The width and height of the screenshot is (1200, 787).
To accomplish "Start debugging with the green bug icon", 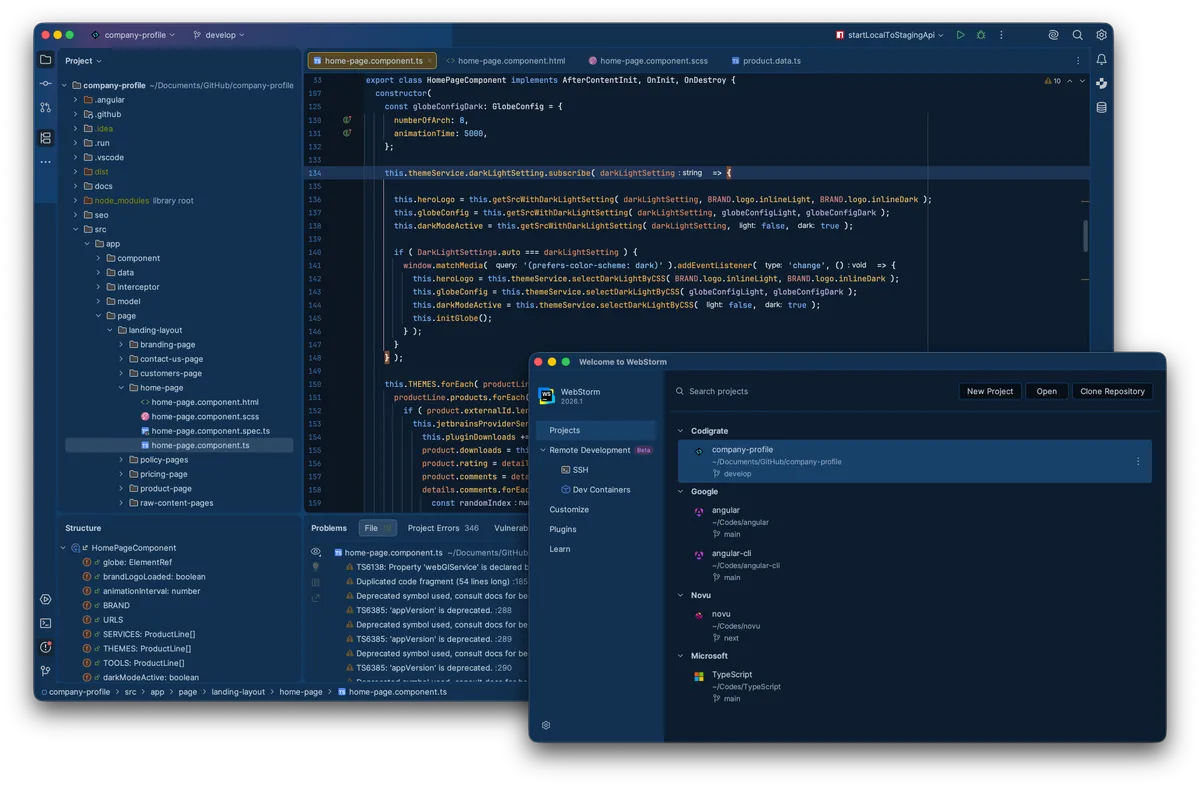I will pos(981,35).
